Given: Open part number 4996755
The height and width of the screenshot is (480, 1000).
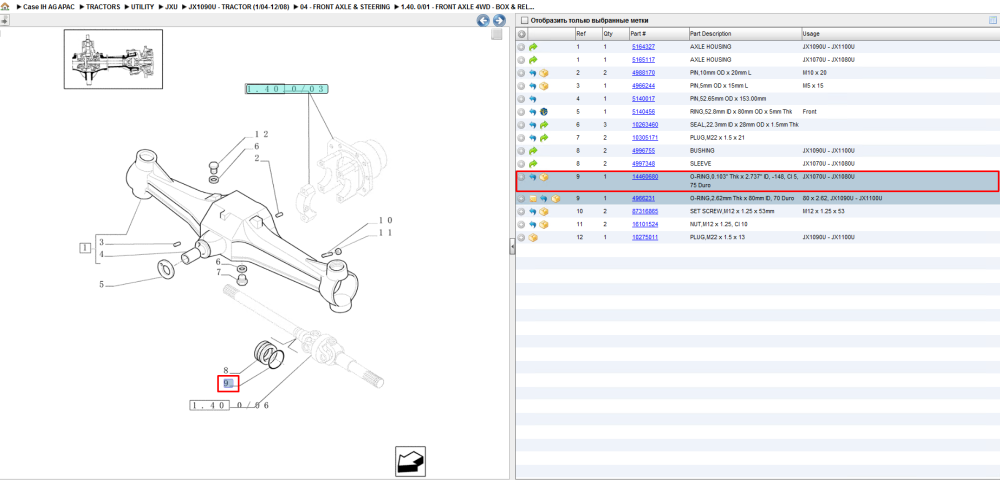Looking at the screenshot, I should (643, 150).
